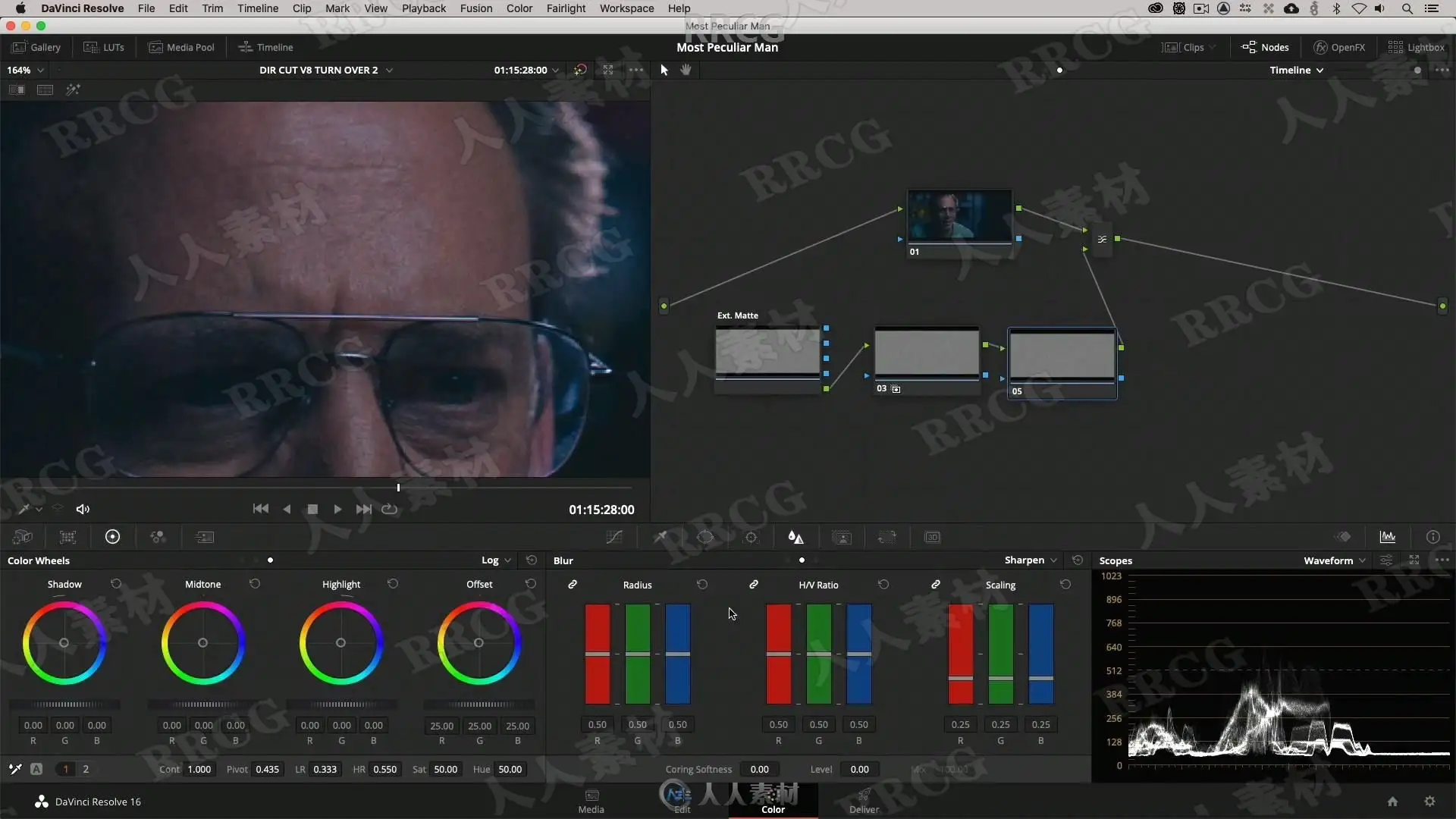Click the Coring Softness value field
Viewport: 1456px width, 819px height.
760,769
